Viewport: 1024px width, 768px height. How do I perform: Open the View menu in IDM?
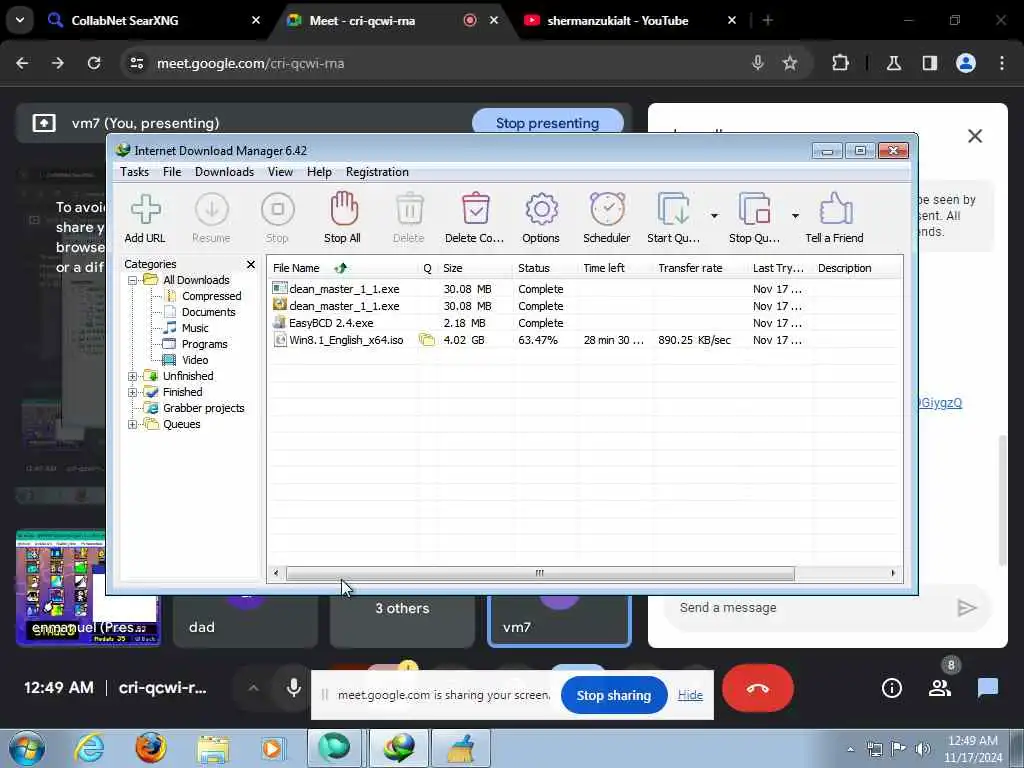tap(280, 172)
